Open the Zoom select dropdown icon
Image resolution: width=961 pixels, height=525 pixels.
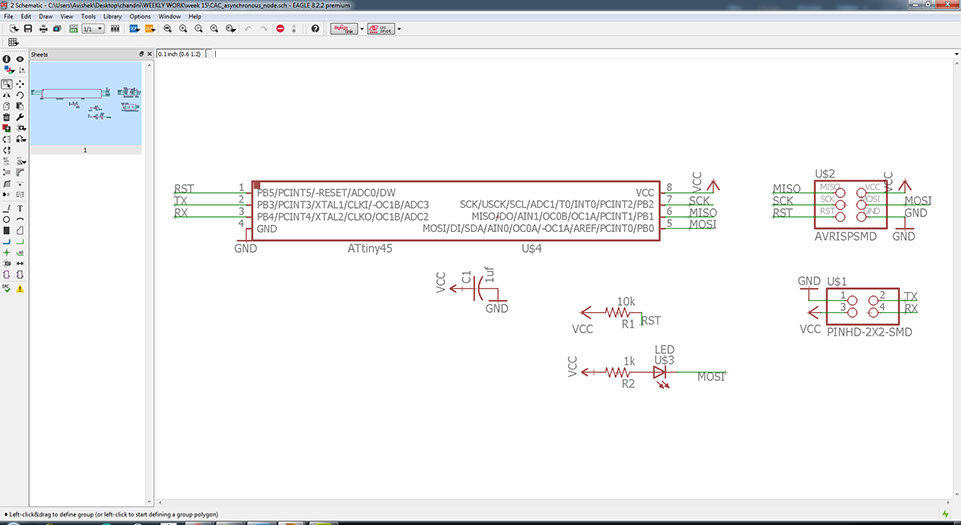230,29
